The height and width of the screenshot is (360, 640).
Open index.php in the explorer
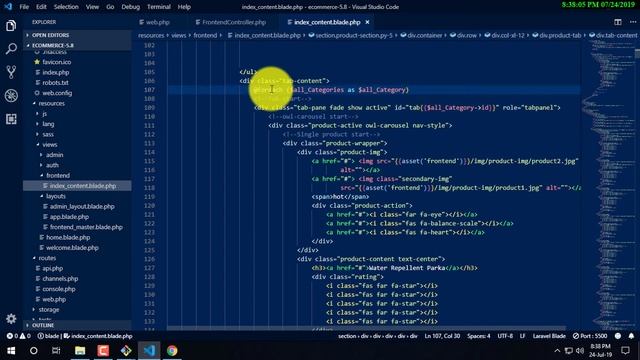click(56, 72)
